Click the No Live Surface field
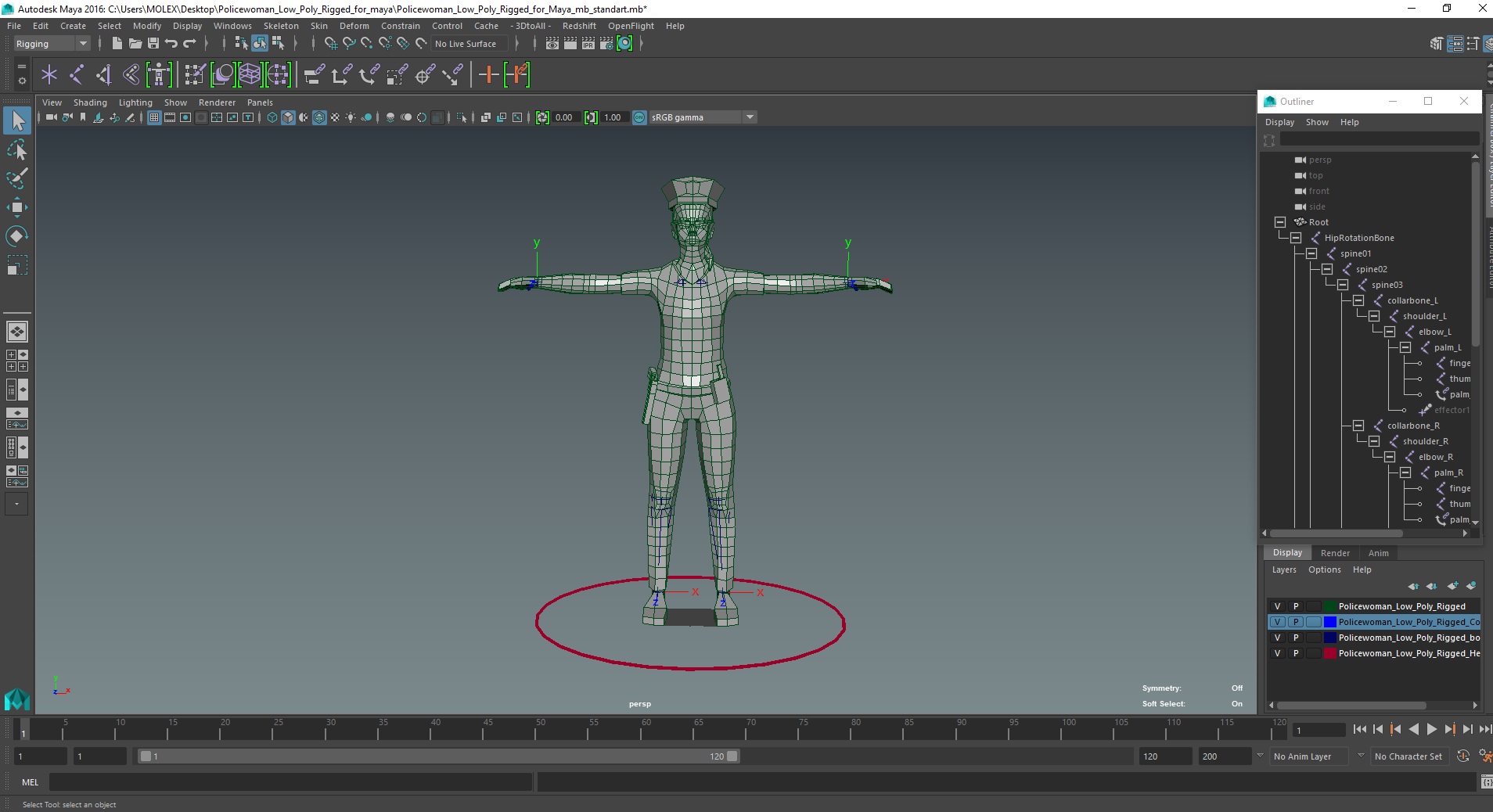 point(470,44)
